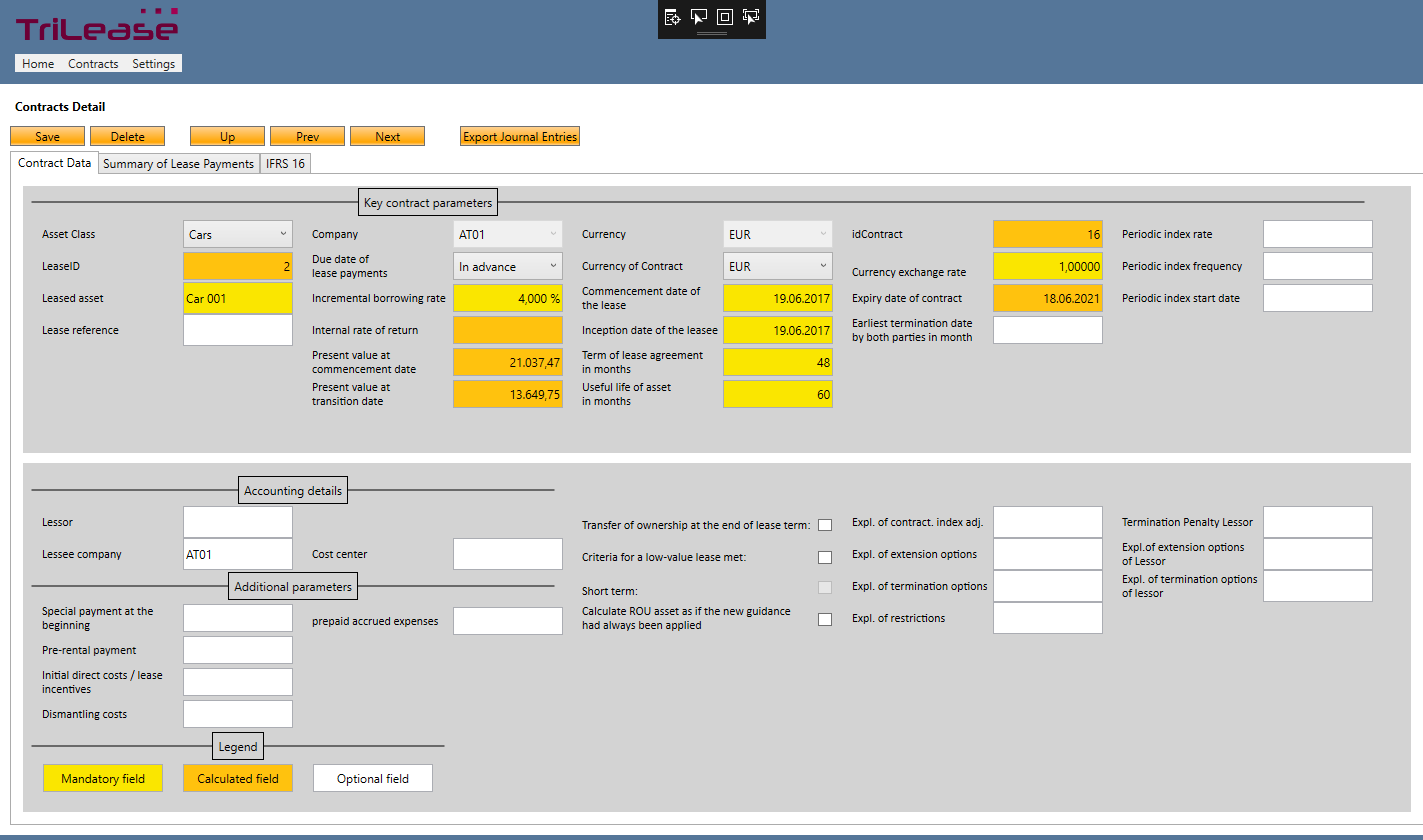Click the TriLease logo
The height and width of the screenshot is (840, 1423).
(97, 27)
